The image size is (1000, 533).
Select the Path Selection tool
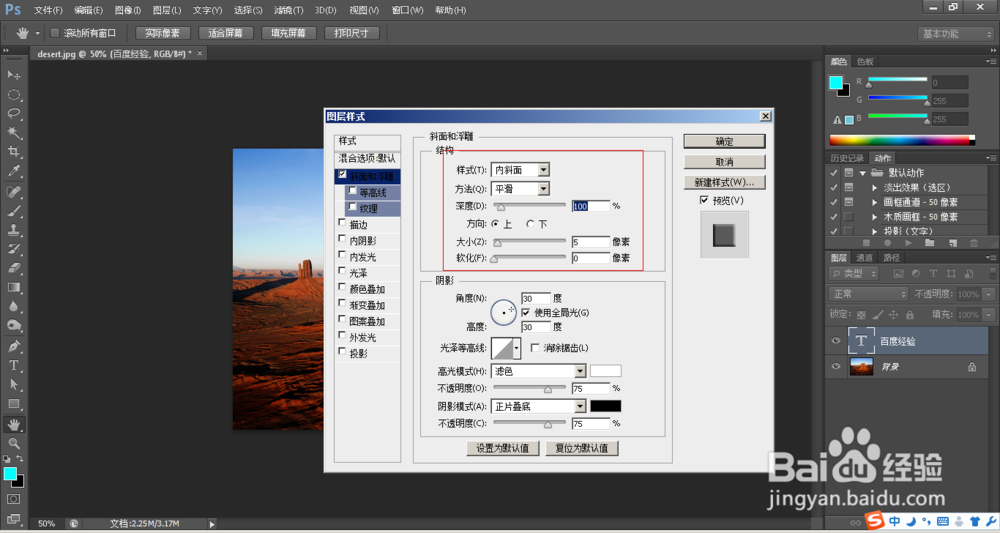[x=13, y=385]
